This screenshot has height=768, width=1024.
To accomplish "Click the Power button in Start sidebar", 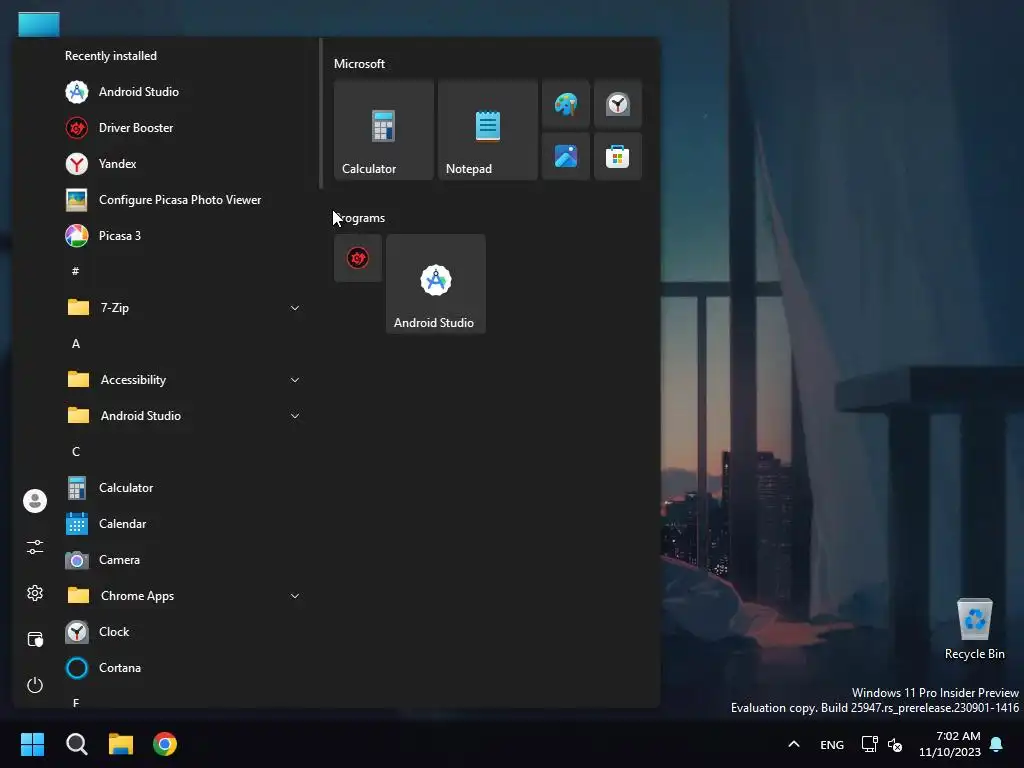I will [x=35, y=684].
